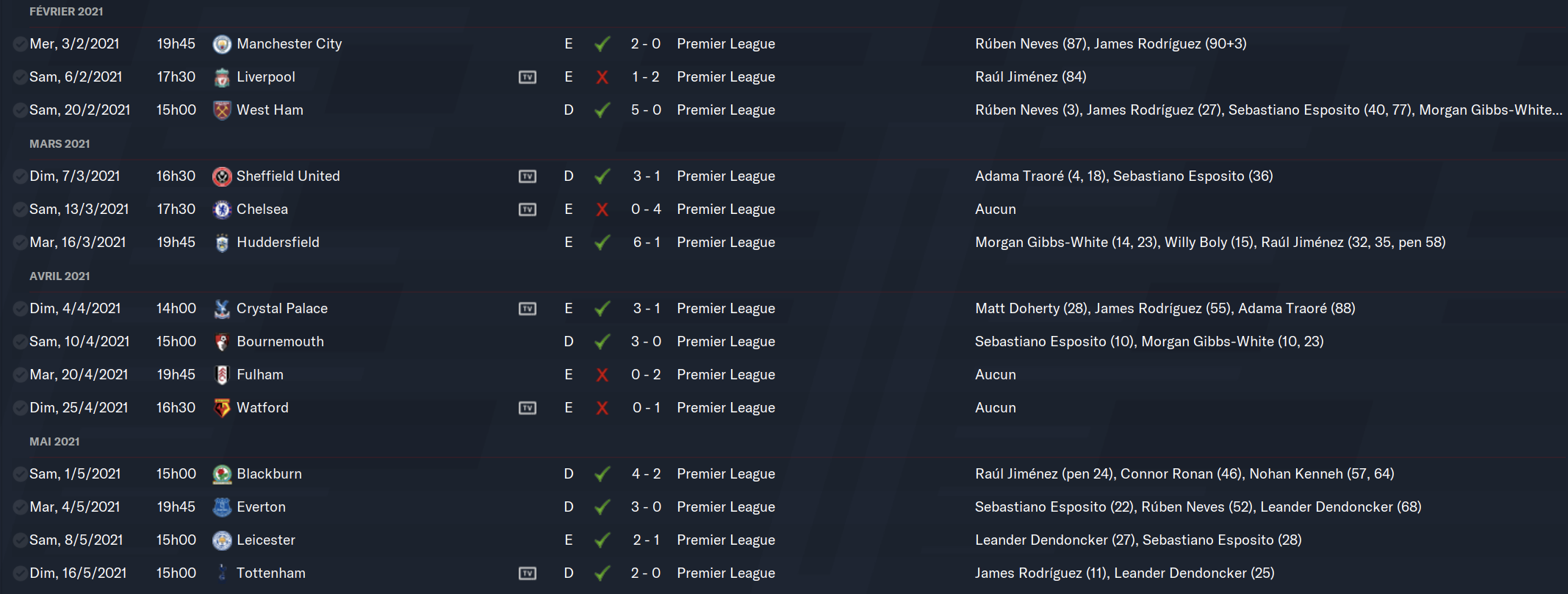This screenshot has height=594, width=1568.
Task: Click the TV icon on the Tottenham fixture
Action: pos(528,573)
